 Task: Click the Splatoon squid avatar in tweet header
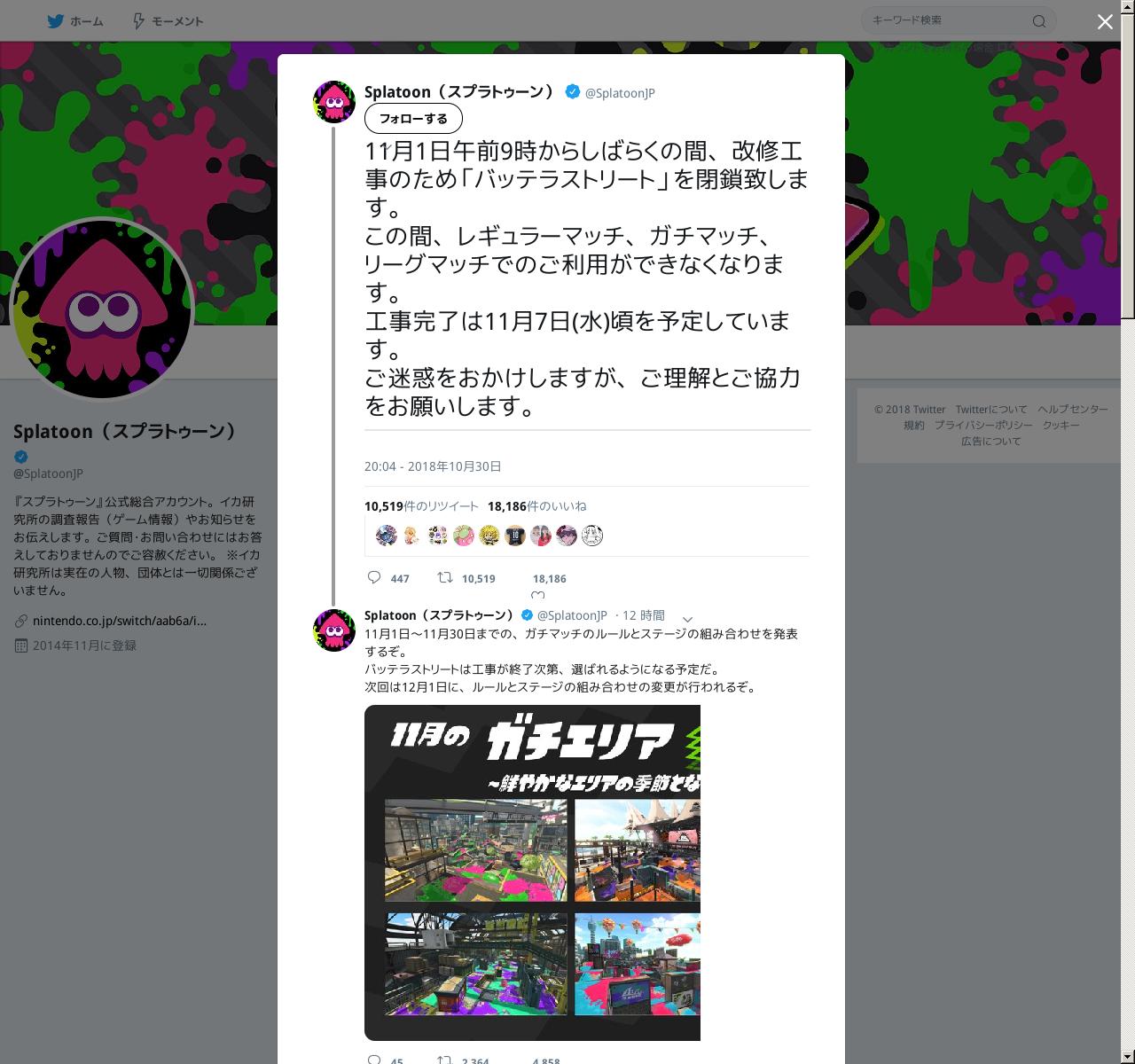[334, 102]
